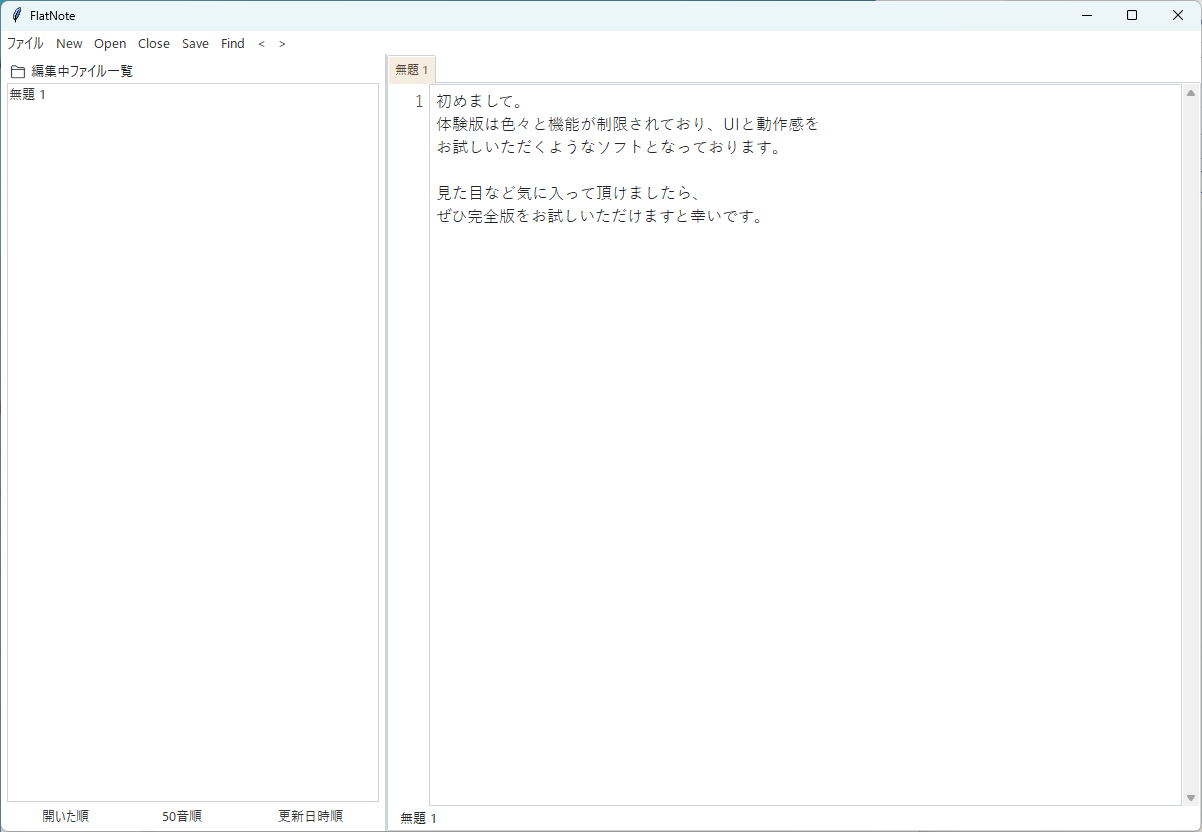Sort file list by 更新日時順
This screenshot has width=1202, height=832.
[310, 816]
